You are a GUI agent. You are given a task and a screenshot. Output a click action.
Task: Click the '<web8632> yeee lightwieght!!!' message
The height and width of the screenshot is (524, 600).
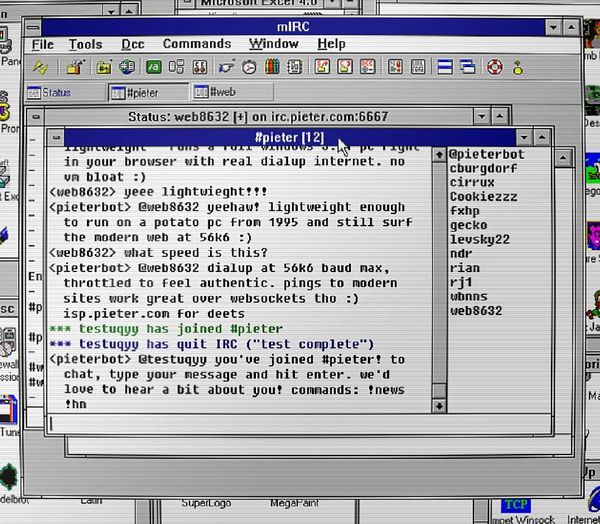(x=158, y=191)
